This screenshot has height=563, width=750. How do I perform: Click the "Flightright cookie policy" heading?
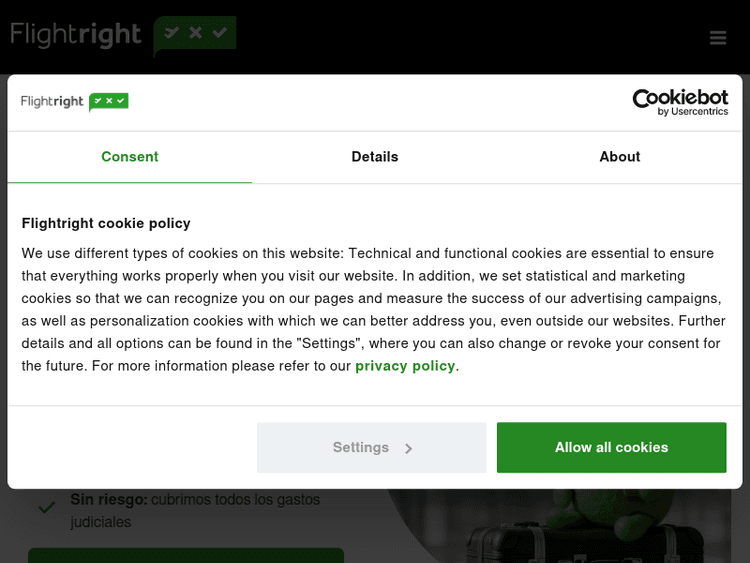106,223
